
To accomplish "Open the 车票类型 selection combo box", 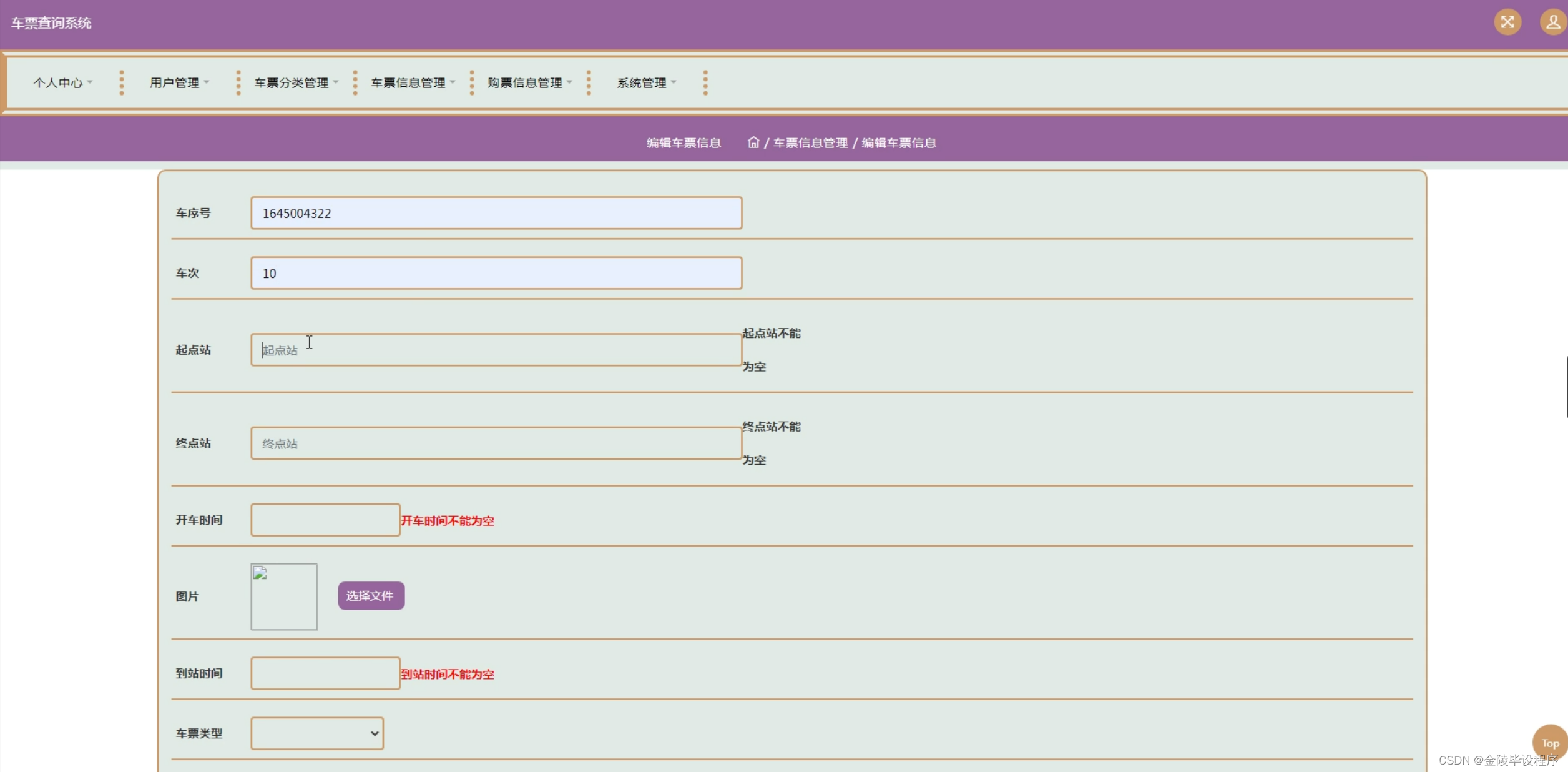I will point(316,733).
